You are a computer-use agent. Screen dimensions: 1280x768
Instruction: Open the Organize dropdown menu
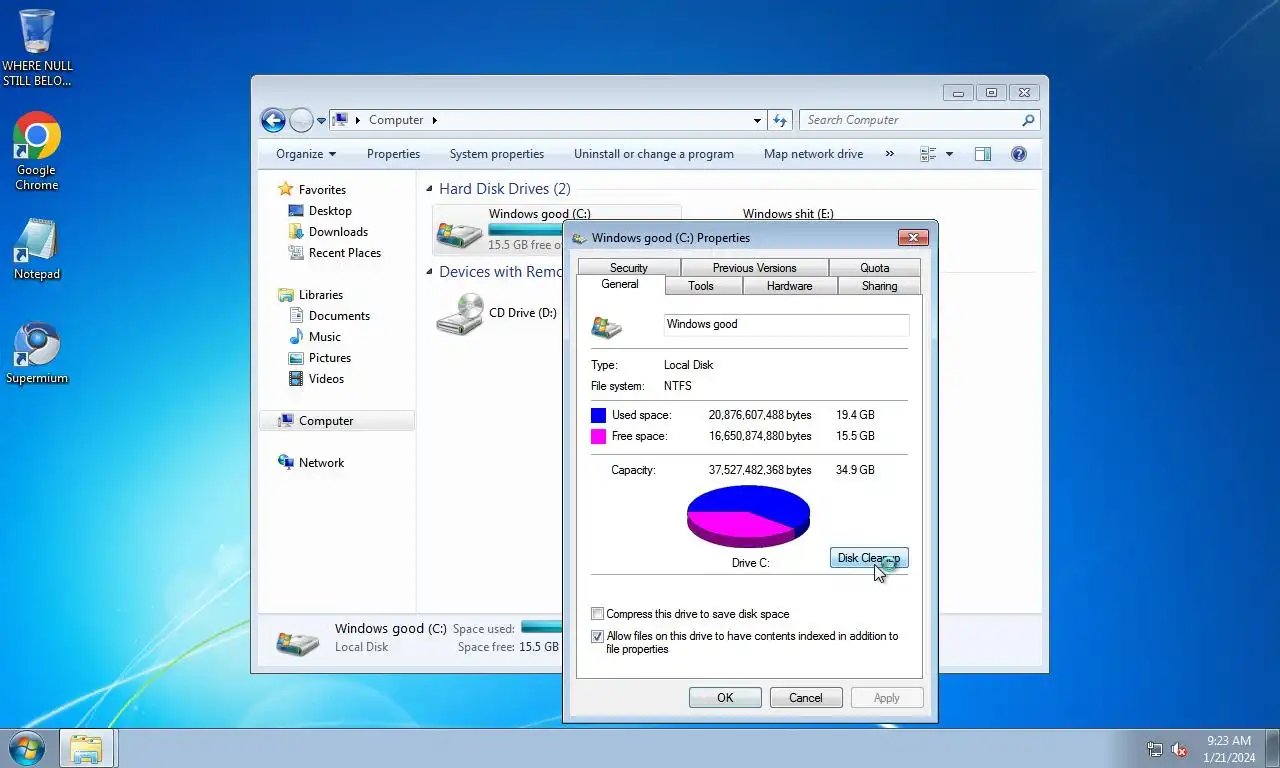point(306,154)
